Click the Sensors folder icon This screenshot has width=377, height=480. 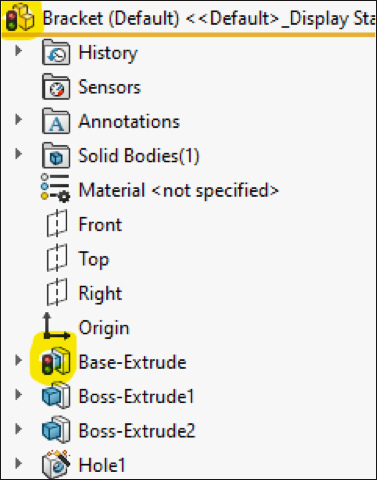pyautogui.click(x=56, y=87)
